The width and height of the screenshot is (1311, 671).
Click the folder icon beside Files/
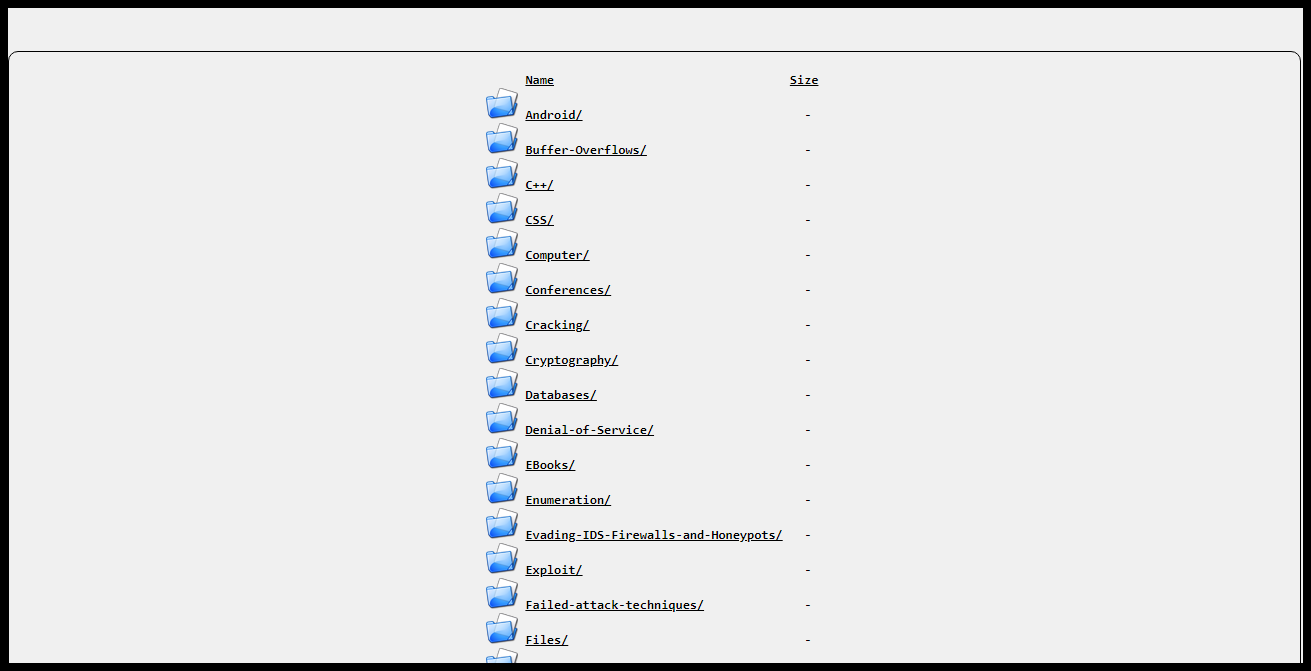[x=502, y=629]
